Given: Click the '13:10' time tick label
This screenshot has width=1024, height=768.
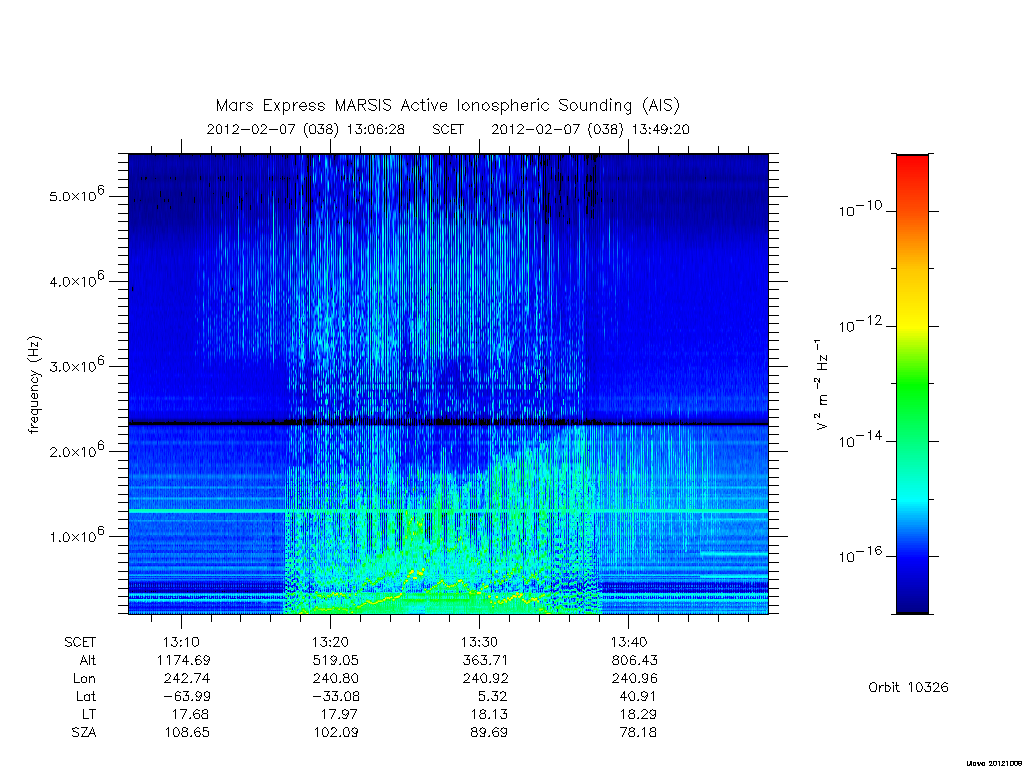Looking at the screenshot, I should pos(181,643).
